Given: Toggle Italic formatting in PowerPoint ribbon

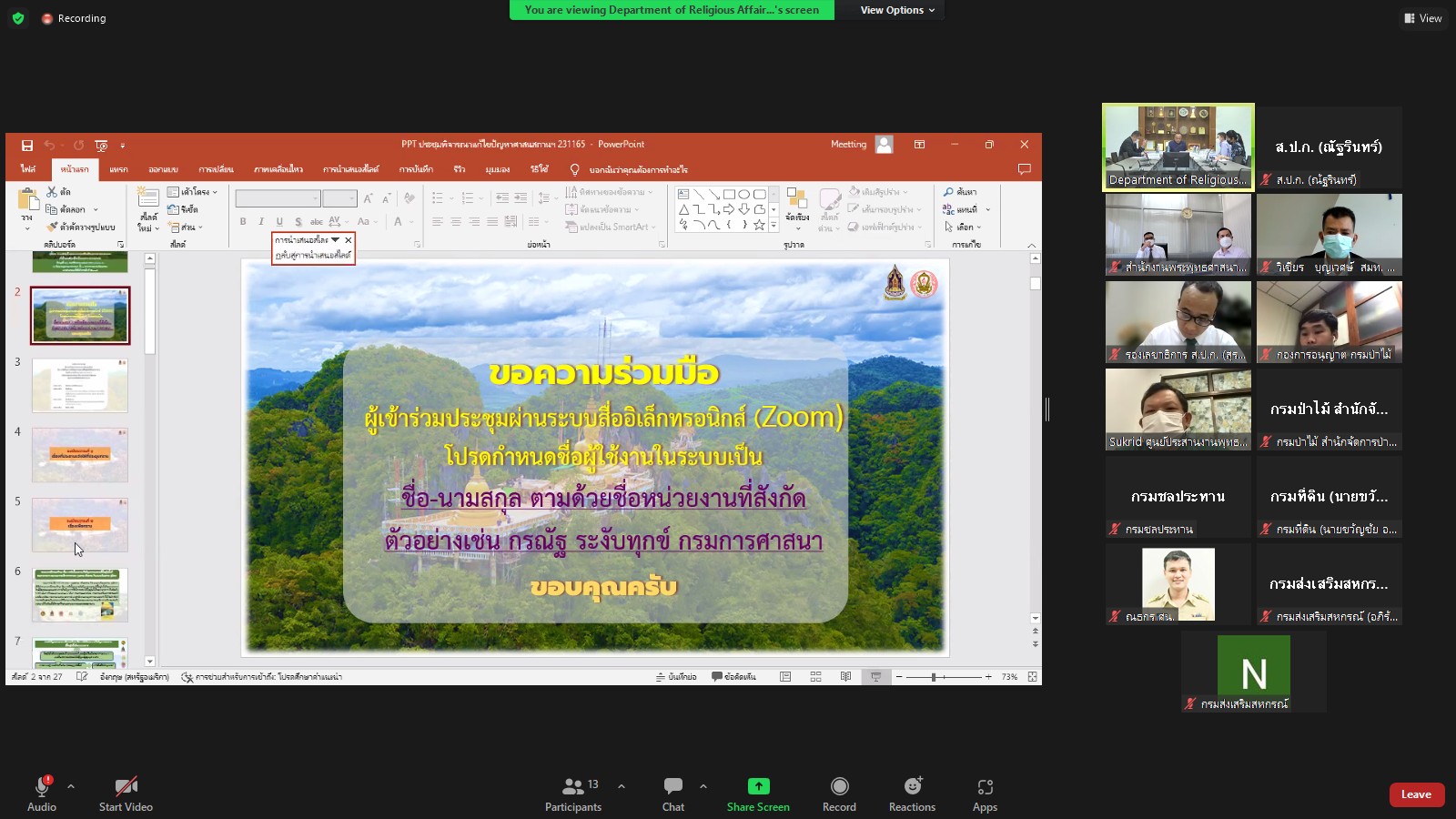Looking at the screenshot, I should 261,222.
